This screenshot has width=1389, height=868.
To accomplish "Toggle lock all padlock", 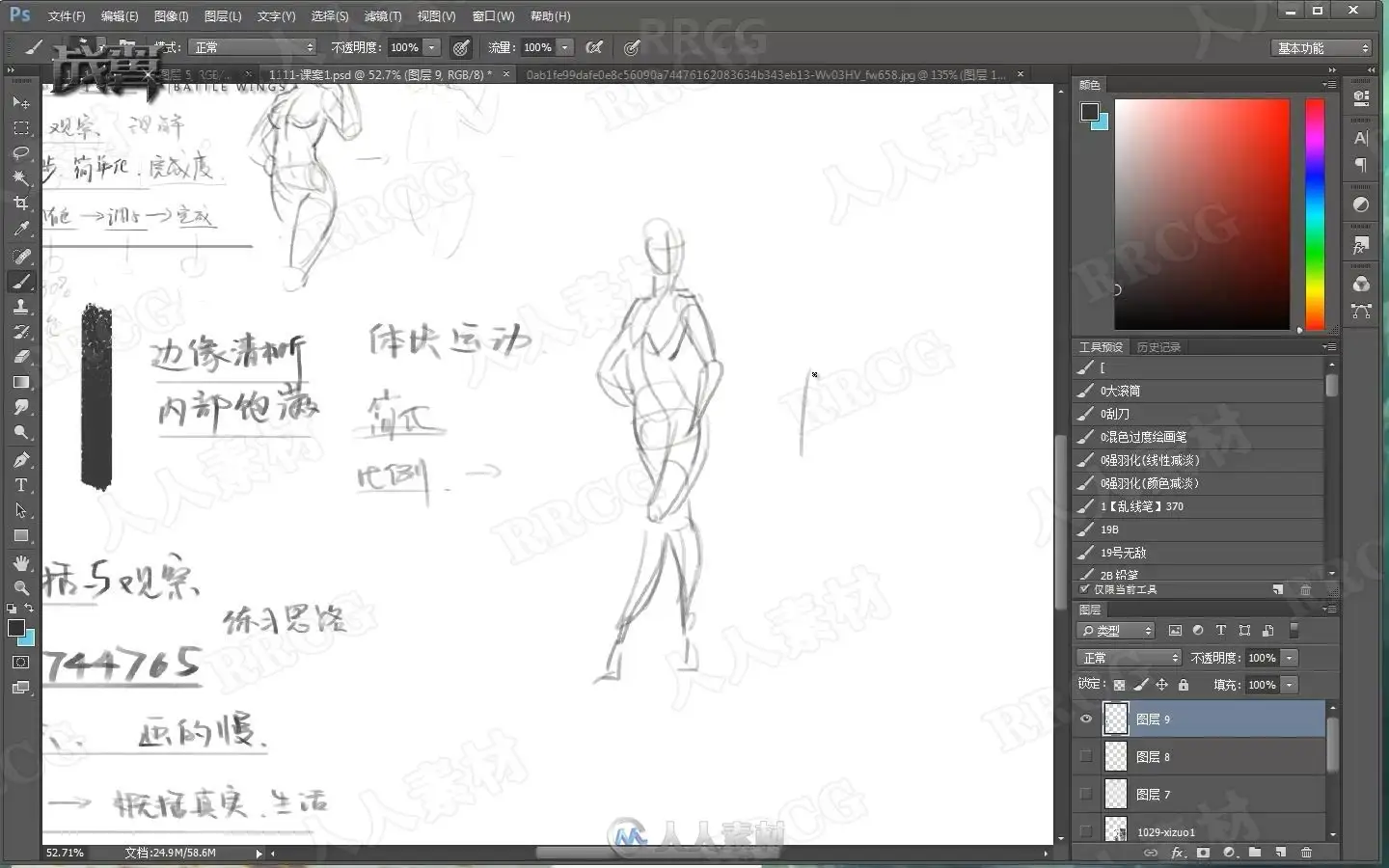I will click(1184, 685).
